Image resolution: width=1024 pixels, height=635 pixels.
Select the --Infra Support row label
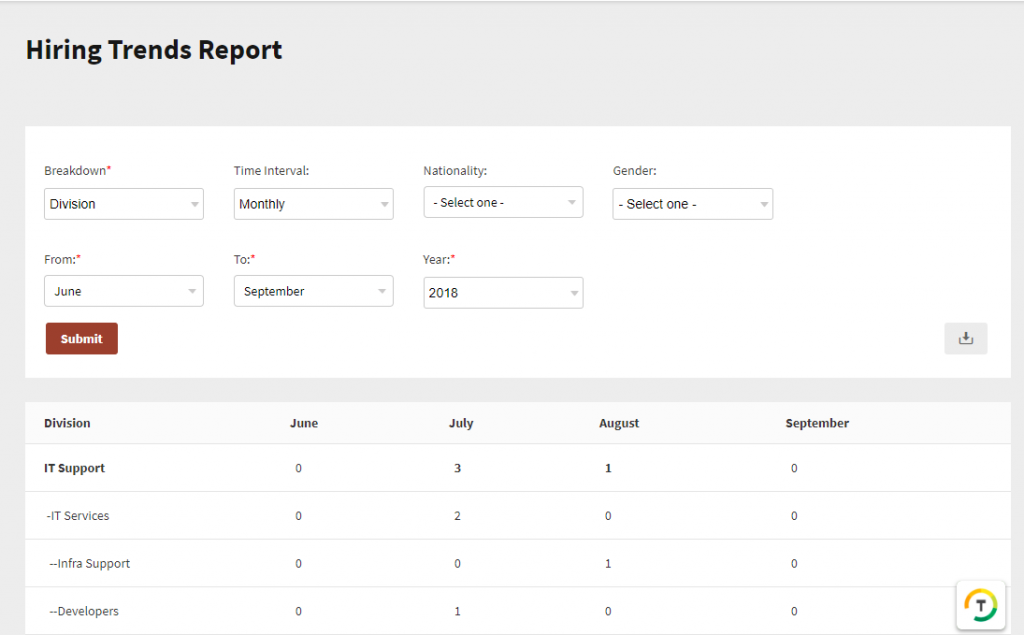[89, 564]
